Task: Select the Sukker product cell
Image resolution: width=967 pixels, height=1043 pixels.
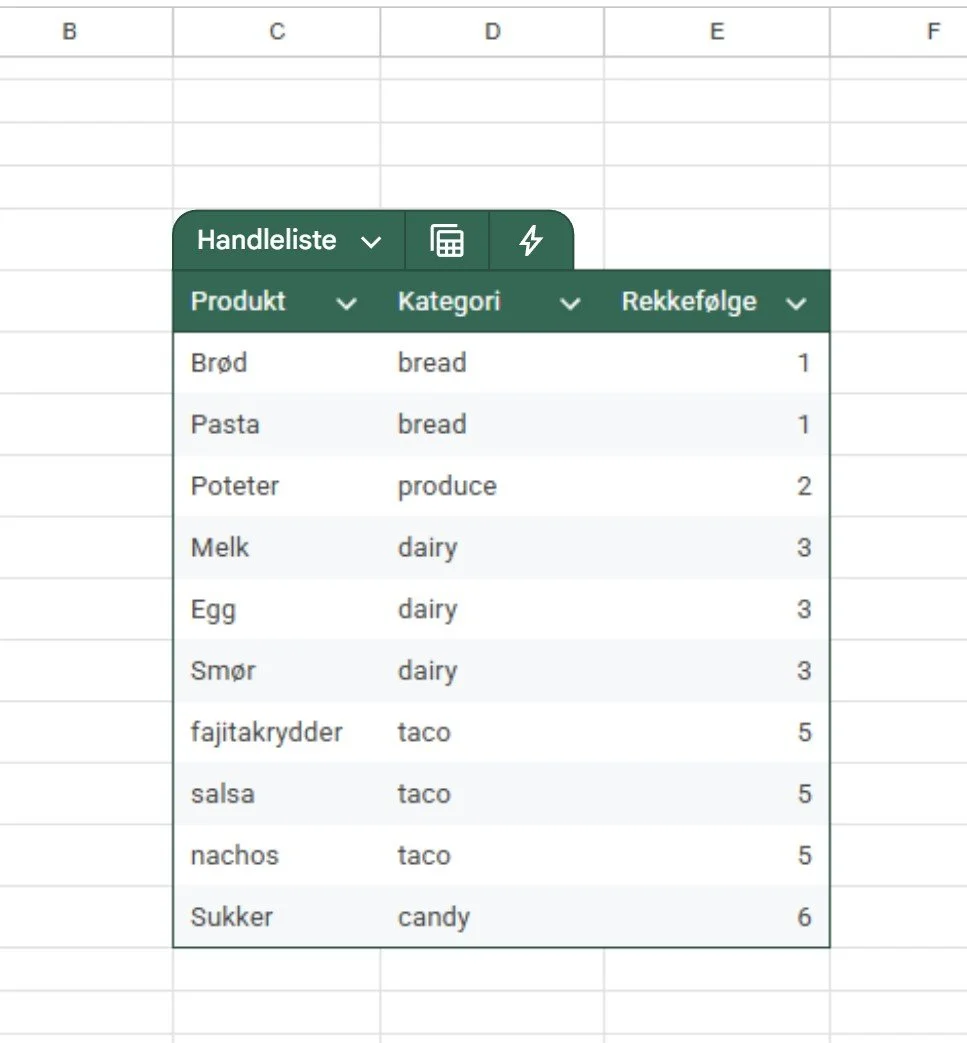Action: pos(277,917)
